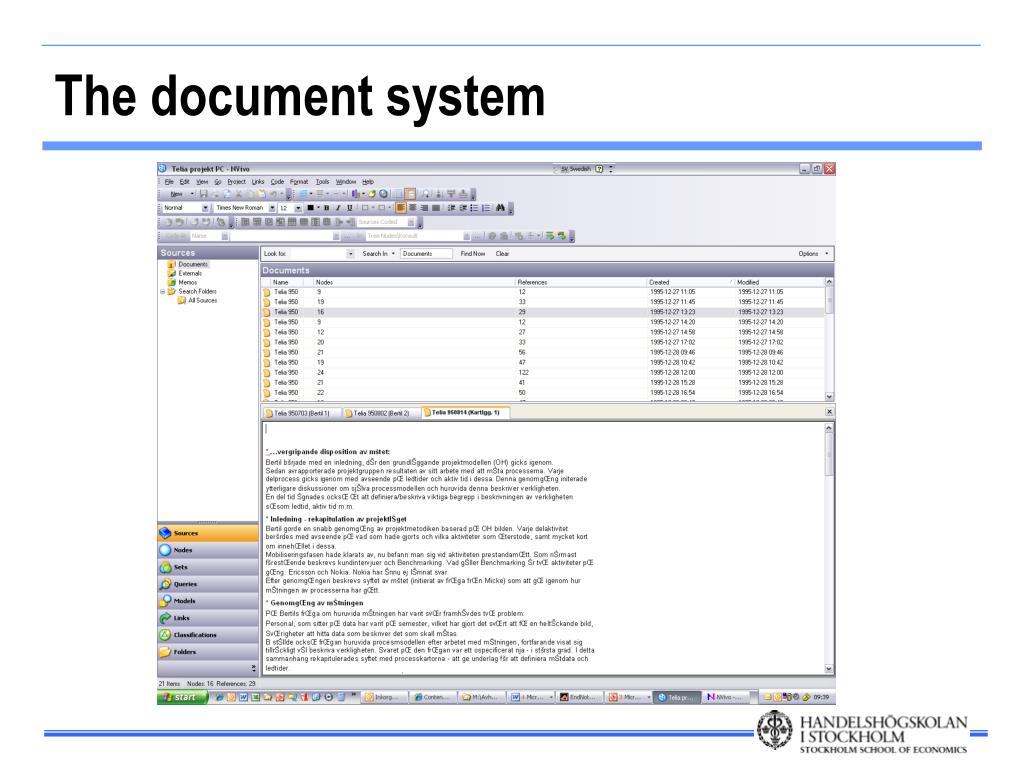
Task: Click the numbered list icon
Action: [x=486, y=208]
